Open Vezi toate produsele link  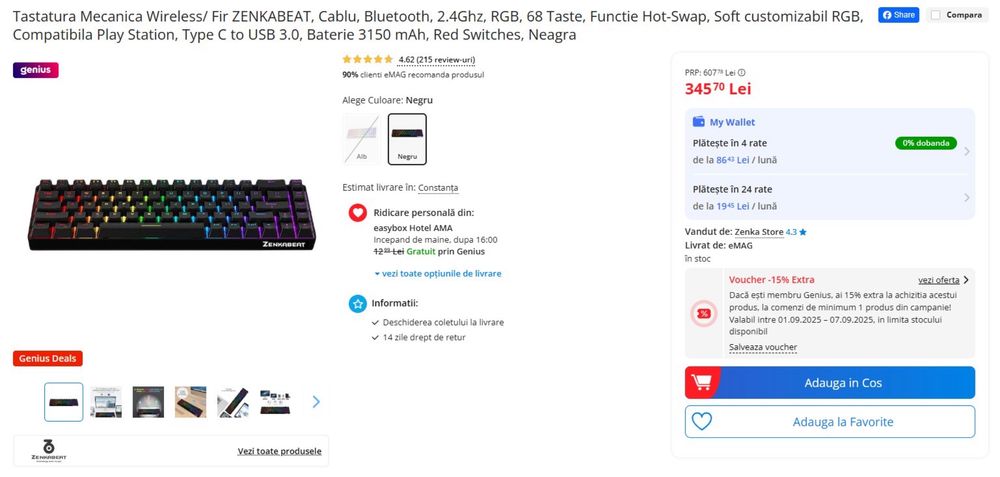pos(279,451)
